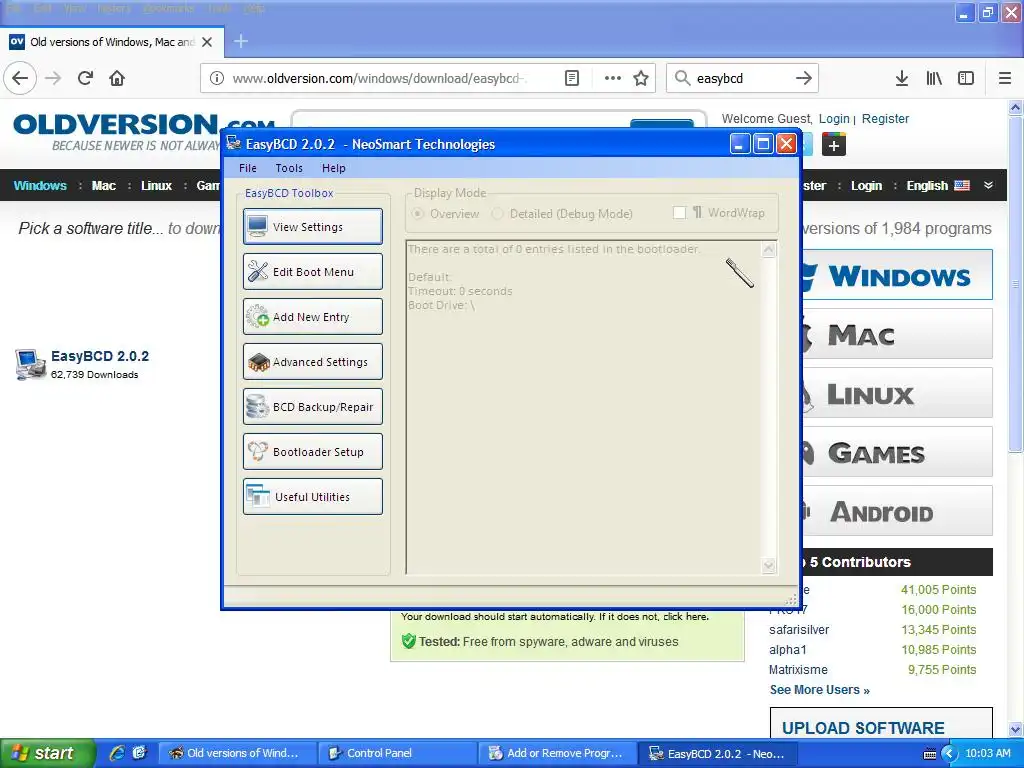Image resolution: width=1024 pixels, height=768 pixels.
Task: Click the plus share icon on webpage
Action: point(834,144)
